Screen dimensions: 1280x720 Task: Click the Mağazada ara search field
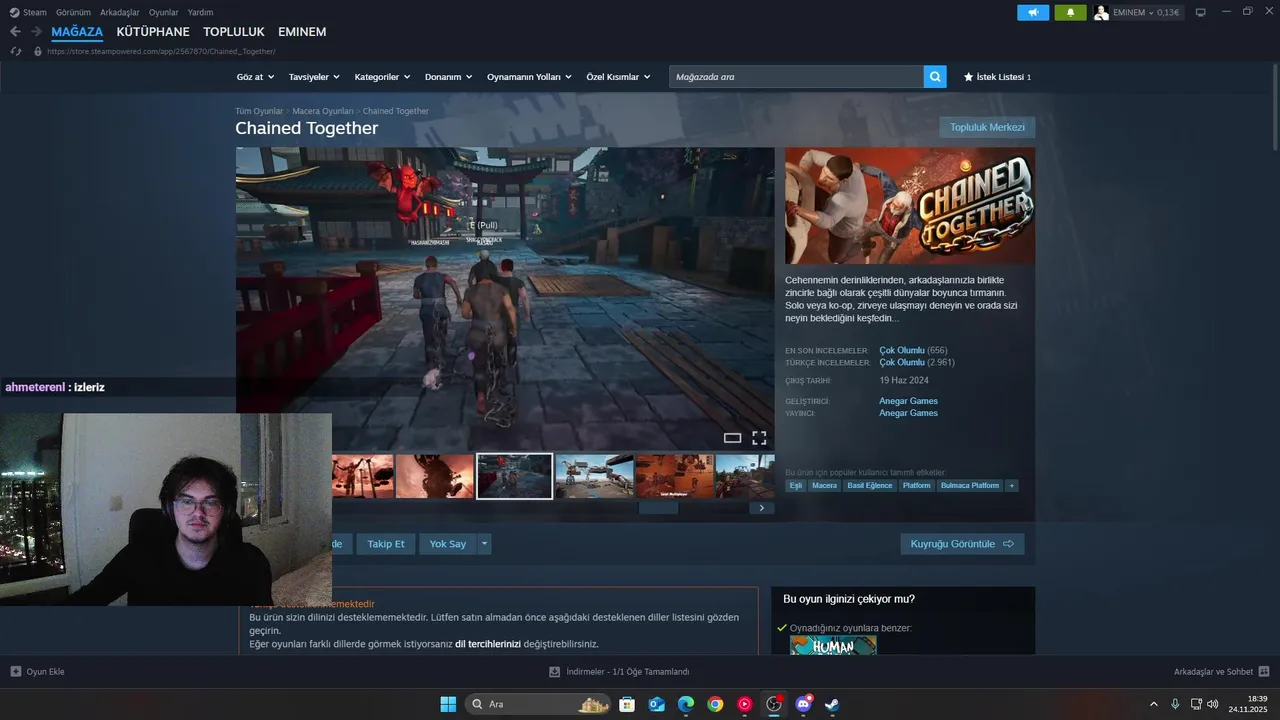[796, 77]
